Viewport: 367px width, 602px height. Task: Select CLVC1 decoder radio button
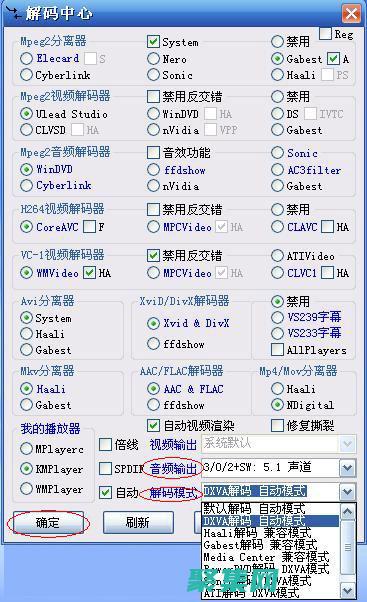click(277, 273)
